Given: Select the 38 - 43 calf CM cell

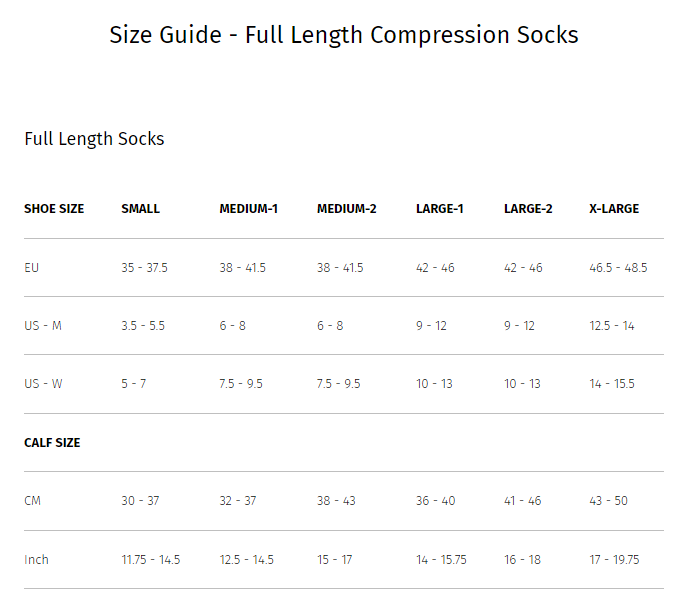Looking at the screenshot, I should [x=336, y=501].
